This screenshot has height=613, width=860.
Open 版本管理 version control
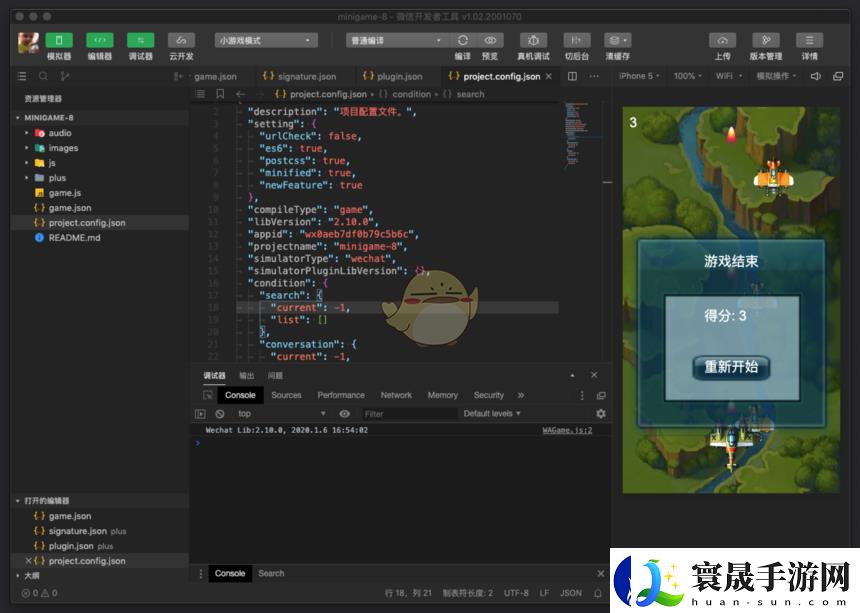coord(766,40)
